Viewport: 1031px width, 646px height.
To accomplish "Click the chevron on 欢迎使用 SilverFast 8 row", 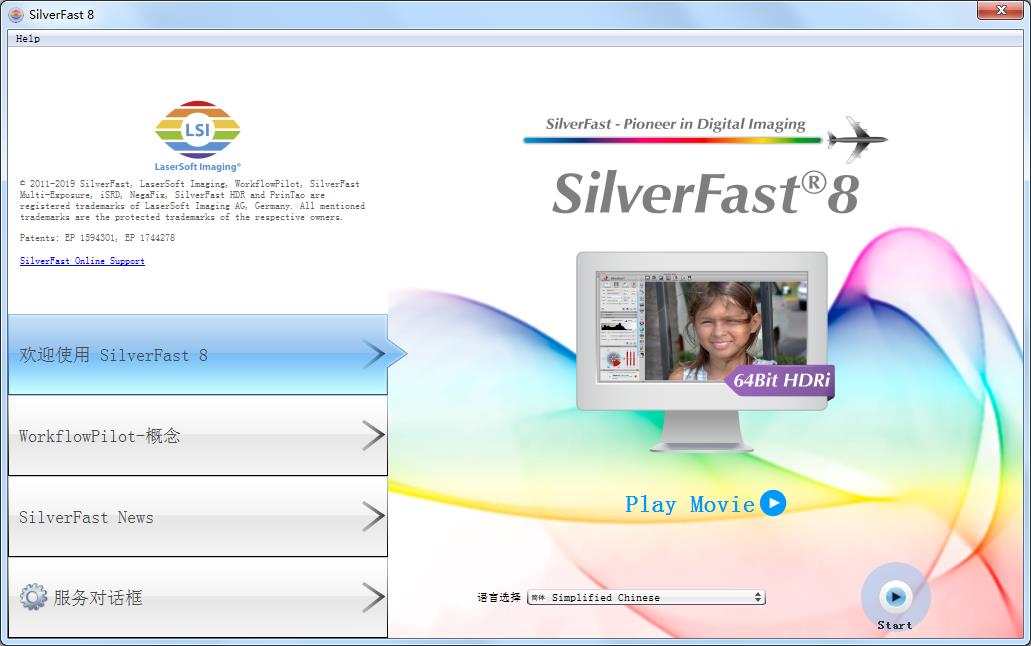I will (x=375, y=355).
